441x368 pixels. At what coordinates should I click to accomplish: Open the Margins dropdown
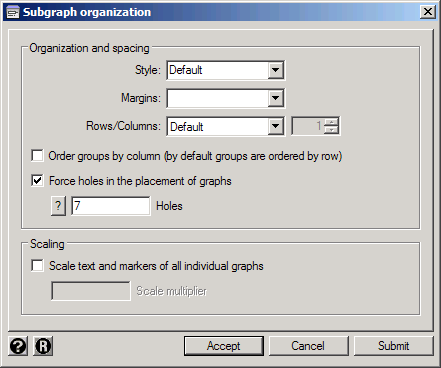click(276, 98)
